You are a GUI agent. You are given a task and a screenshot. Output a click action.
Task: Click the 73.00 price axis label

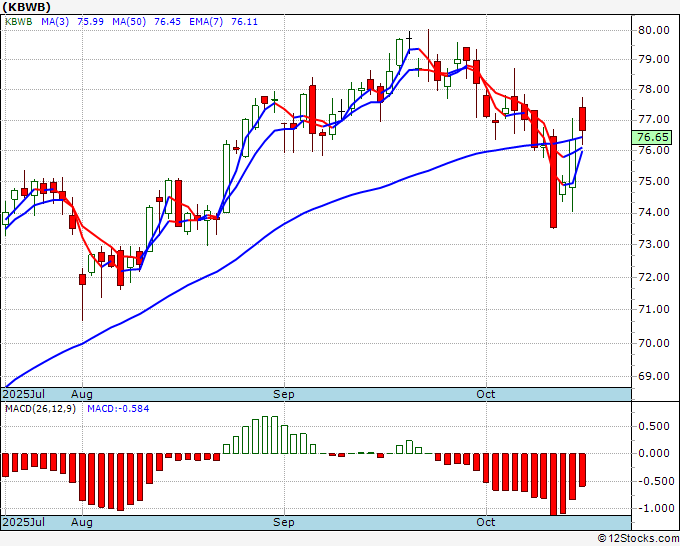tap(654, 244)
